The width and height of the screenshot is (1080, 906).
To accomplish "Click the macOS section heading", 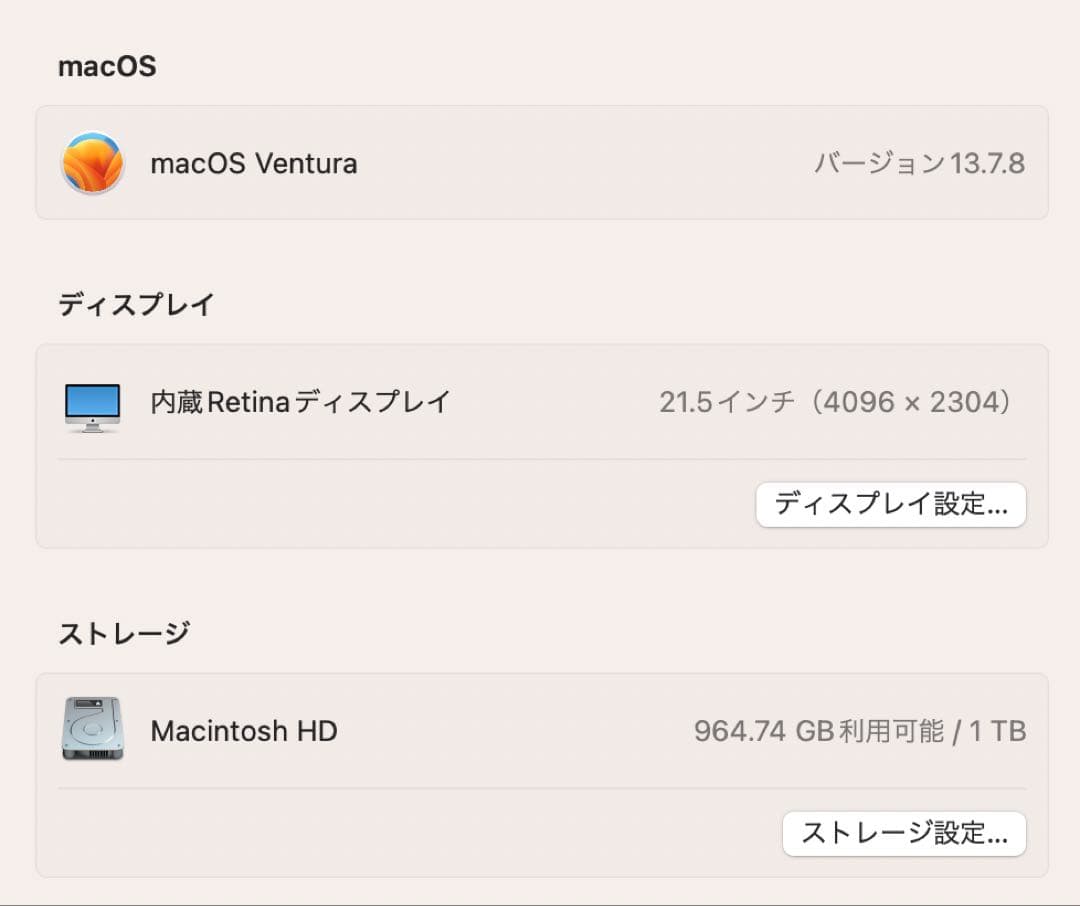I will tap(106, 64).
